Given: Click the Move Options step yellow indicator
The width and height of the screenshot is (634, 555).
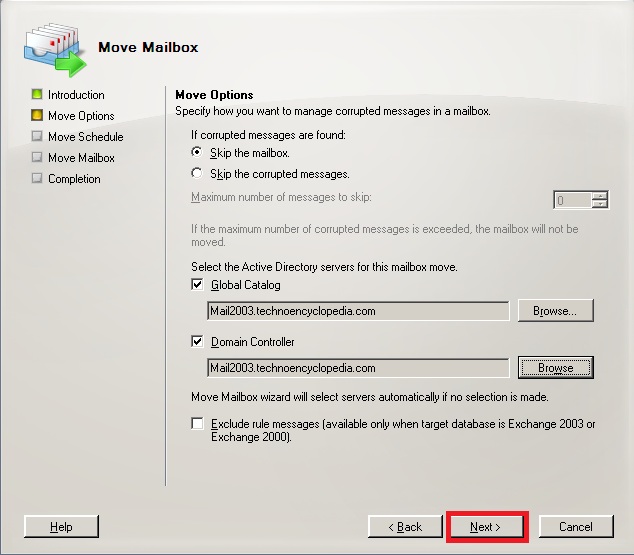Looking at the screenshot, I should tap(37, 115).
